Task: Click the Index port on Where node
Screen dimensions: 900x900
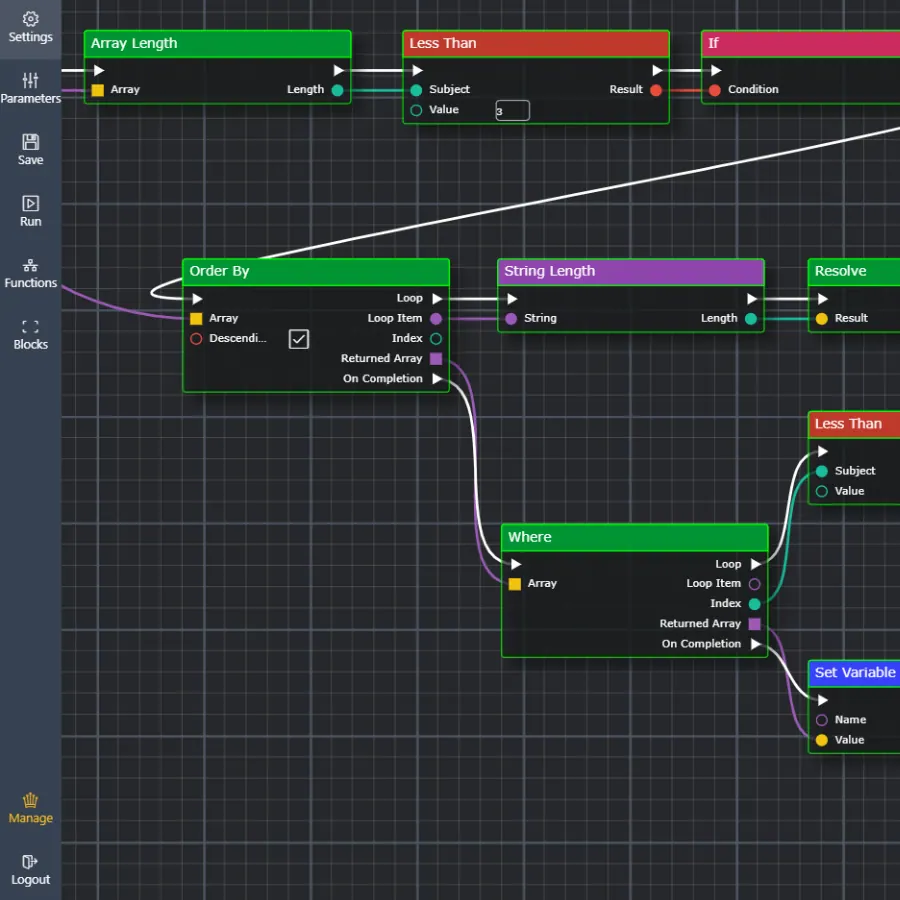Action: click(x=755, y=604)
